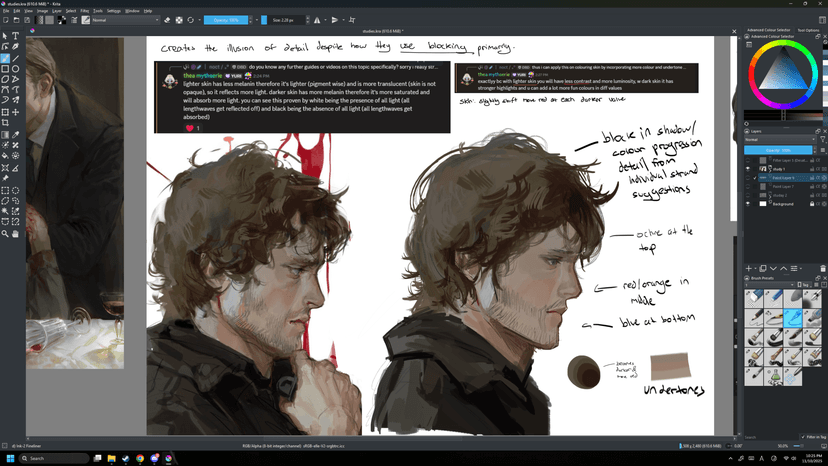Select the Rectangle shape tool

coord(5,69)
